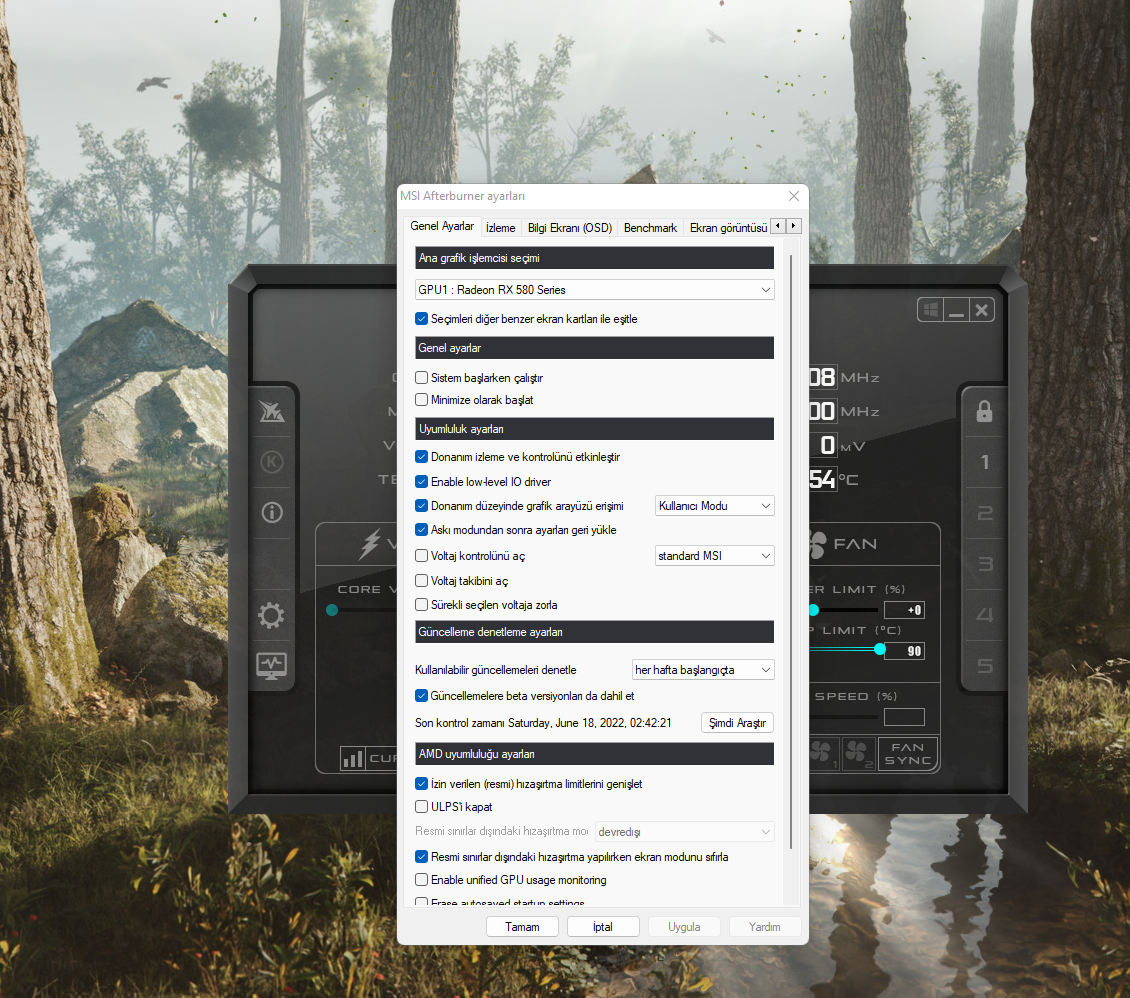Select fan 2 icon
This screenshot has width=1130, height=998.
(858, 753)
